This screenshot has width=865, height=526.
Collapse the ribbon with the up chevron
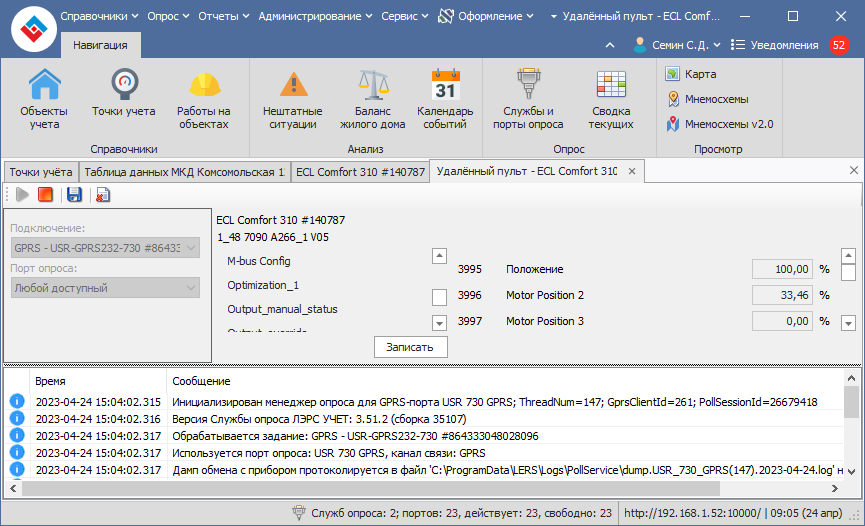(x=610, y=45)
